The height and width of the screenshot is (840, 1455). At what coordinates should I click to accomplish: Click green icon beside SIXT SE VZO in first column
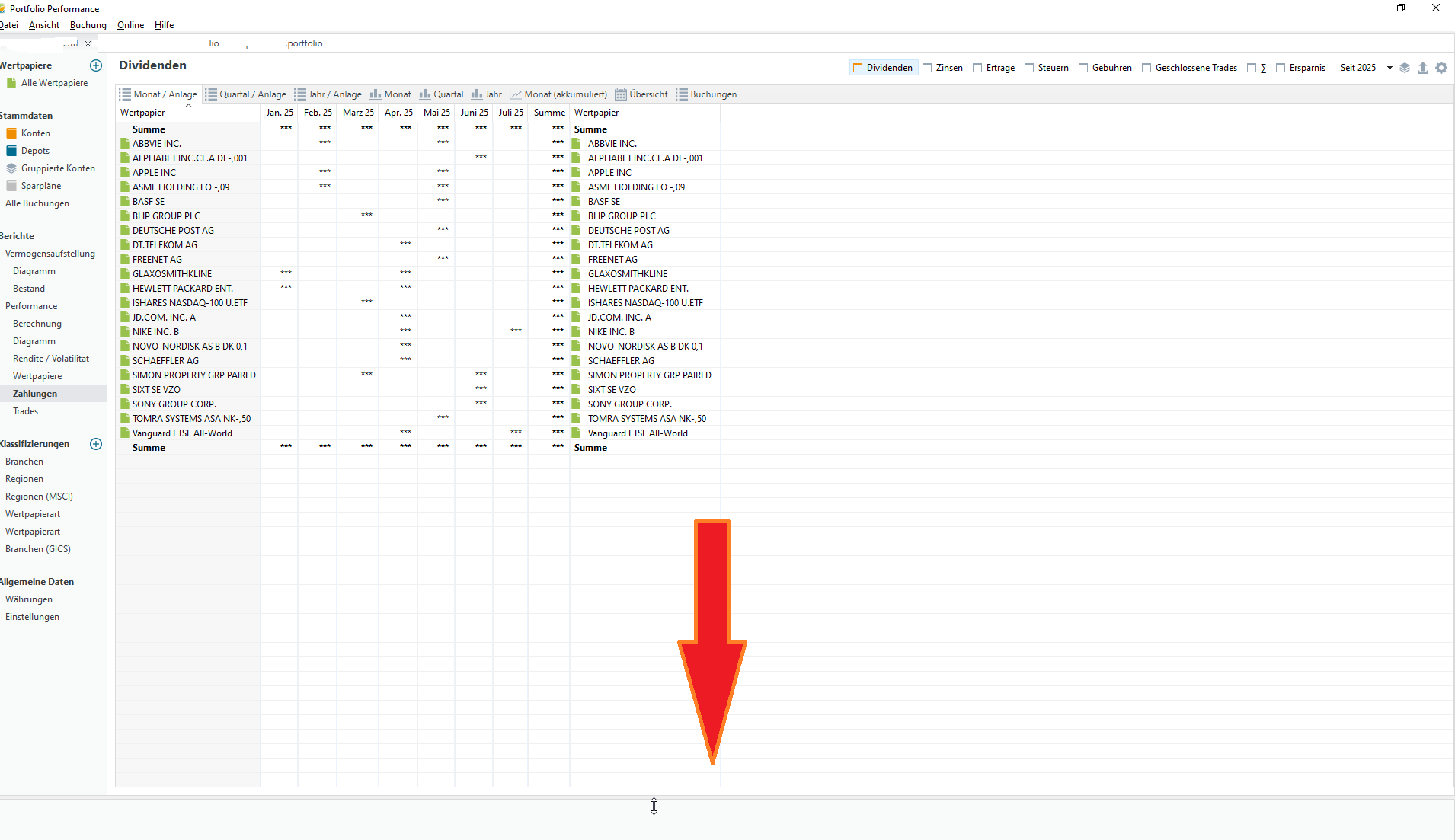(x=125, y=389)
